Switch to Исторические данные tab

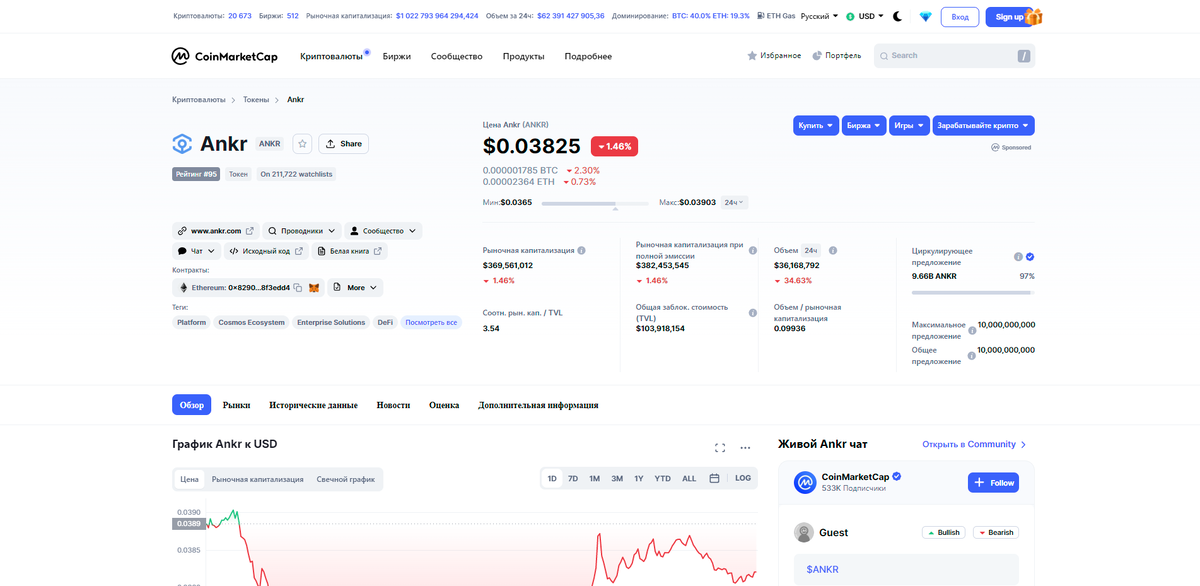(x=313, y=405)
